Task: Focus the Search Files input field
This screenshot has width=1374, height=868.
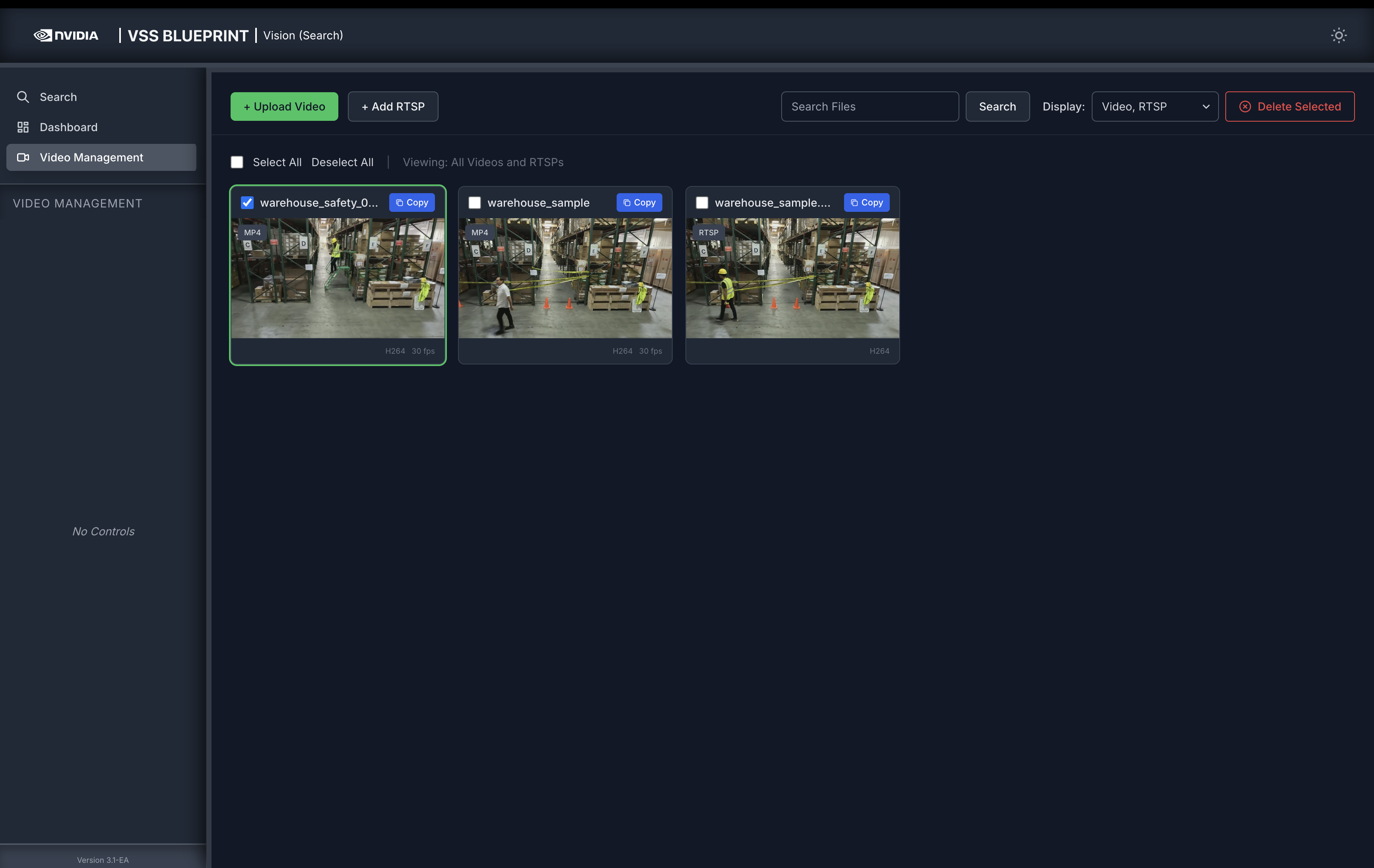Action: coord(869,107)
